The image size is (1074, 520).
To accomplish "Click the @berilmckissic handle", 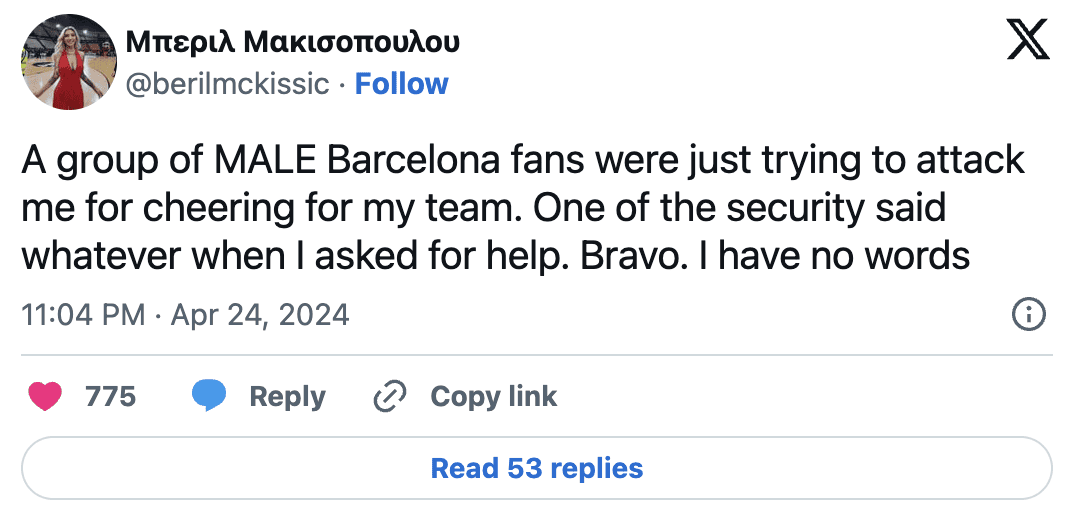I will [226, 84].
